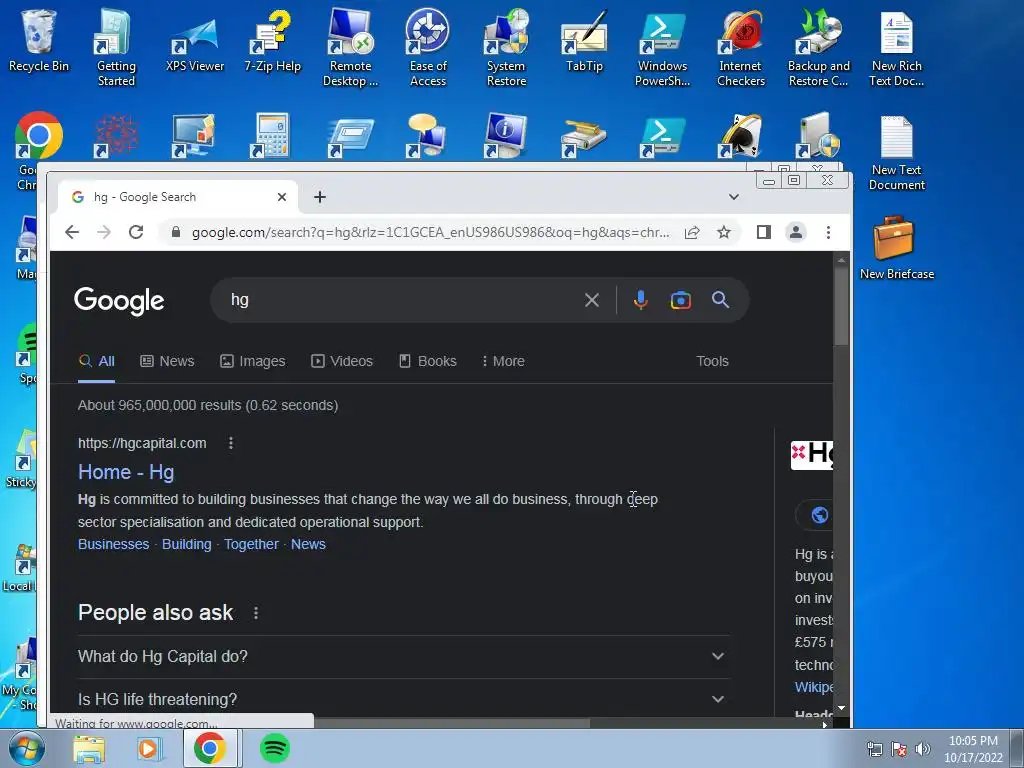Open the Tools search options
Image resolution: width=1024 pixels, height=768 pixels.
tap(712, 361)
